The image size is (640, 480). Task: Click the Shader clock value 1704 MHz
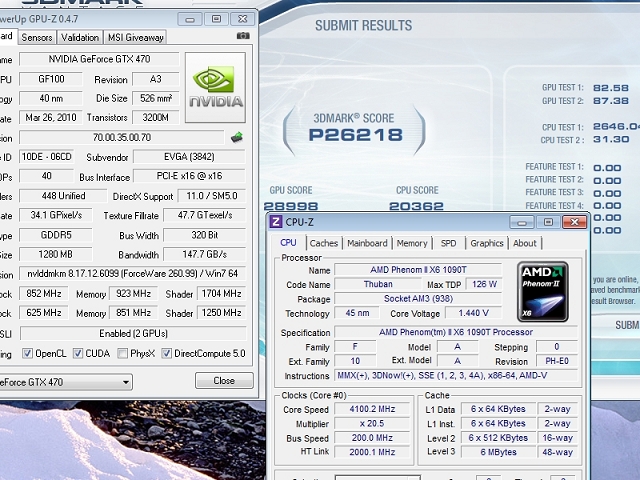pyautogui.click(x=221, y=293)
